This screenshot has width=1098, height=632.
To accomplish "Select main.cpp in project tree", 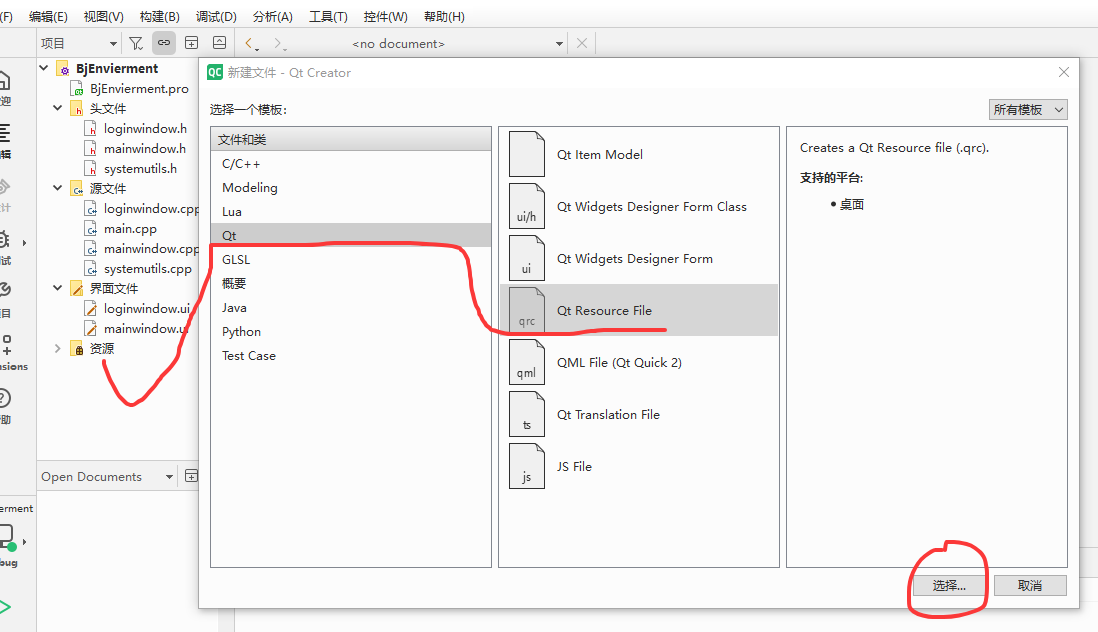I will pyautogui.click(x=130, y=228).
